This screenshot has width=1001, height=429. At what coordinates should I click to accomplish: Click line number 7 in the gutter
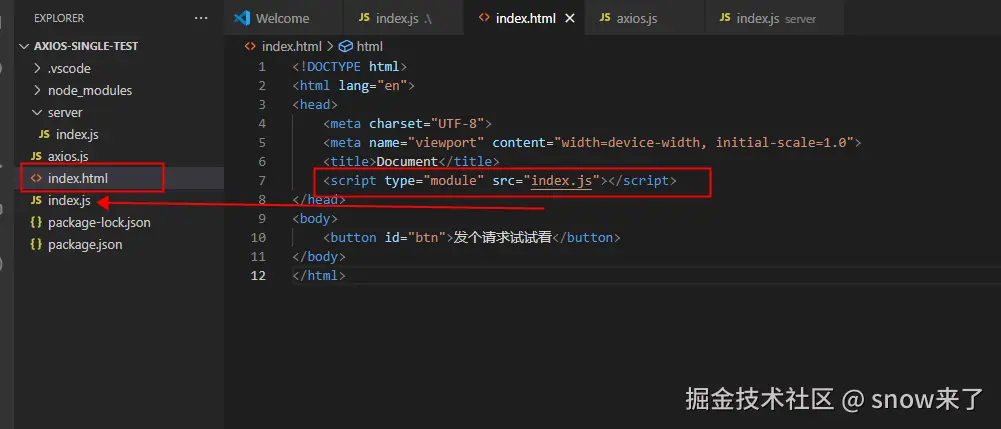tap(262, 181)
